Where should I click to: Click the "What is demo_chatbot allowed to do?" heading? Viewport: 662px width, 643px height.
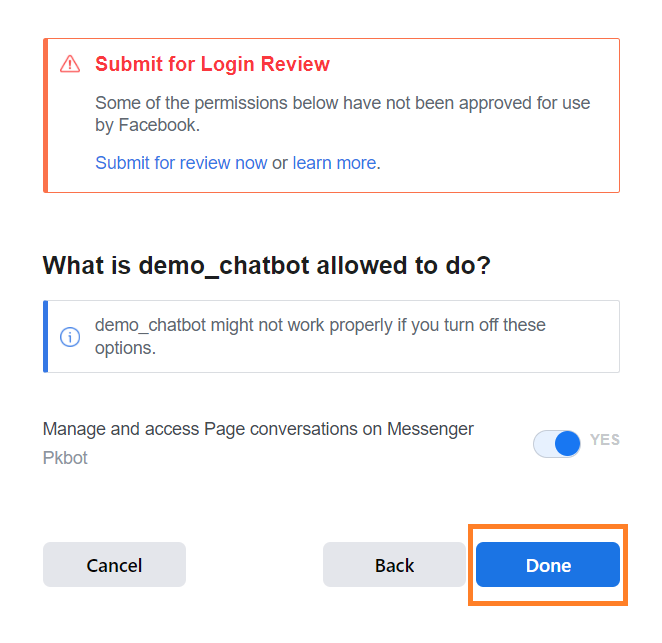[x=266, y=266]
